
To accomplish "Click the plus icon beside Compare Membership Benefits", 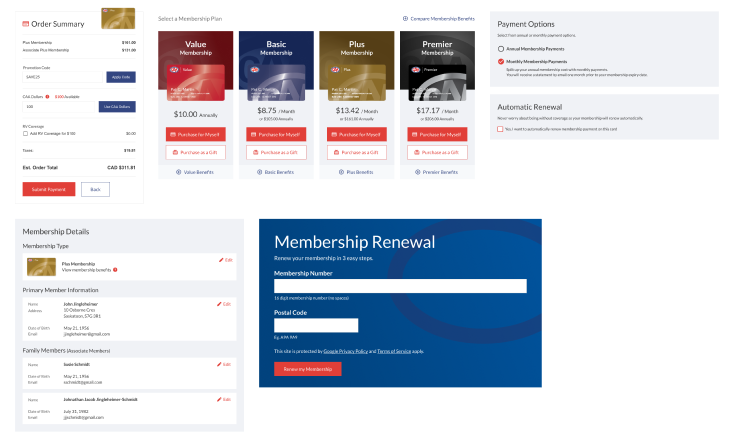I will (405, 19).
